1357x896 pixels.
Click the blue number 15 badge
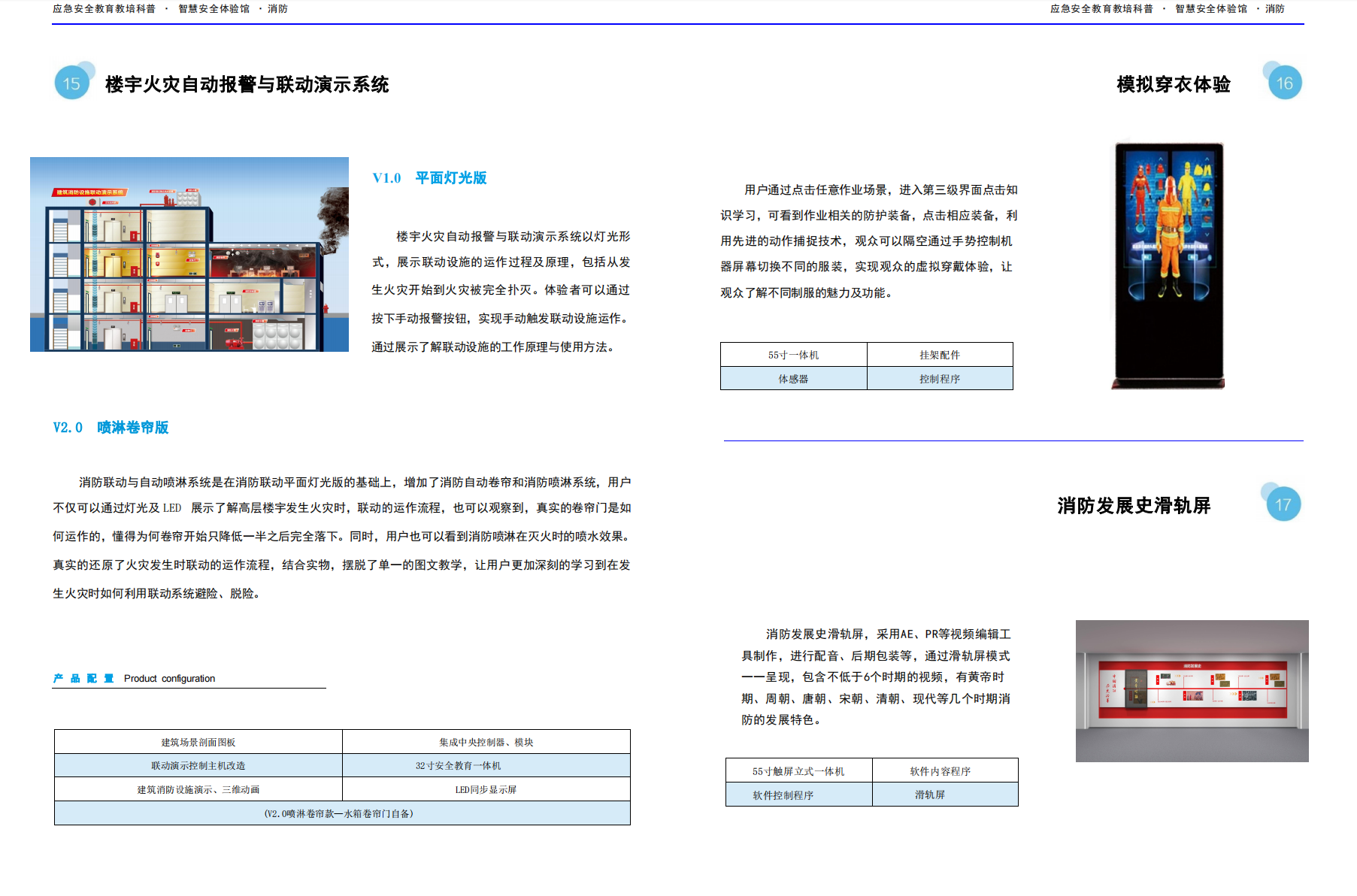point(72,83)
